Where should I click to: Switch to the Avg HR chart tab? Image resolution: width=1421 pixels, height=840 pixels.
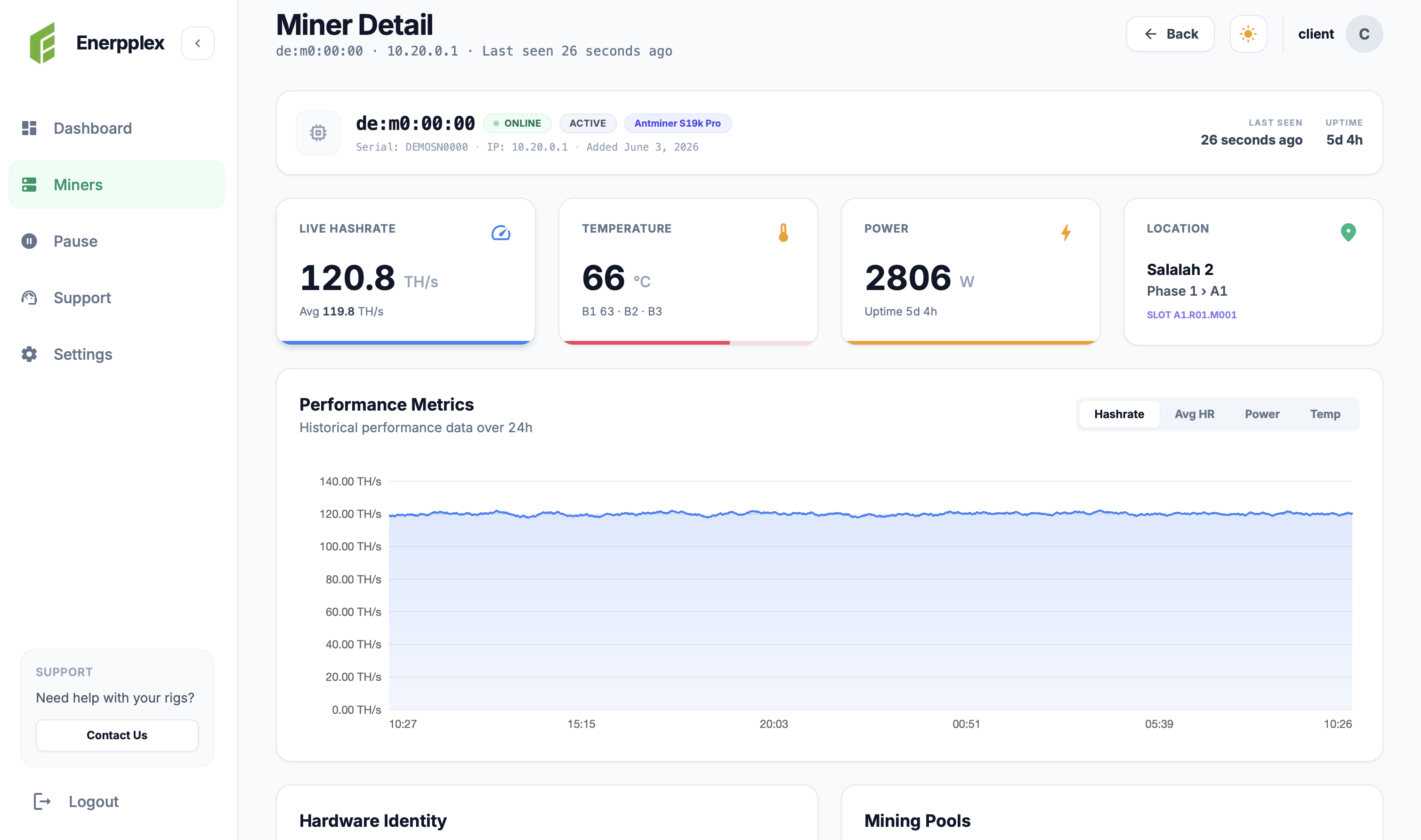tap(1194, 414)
